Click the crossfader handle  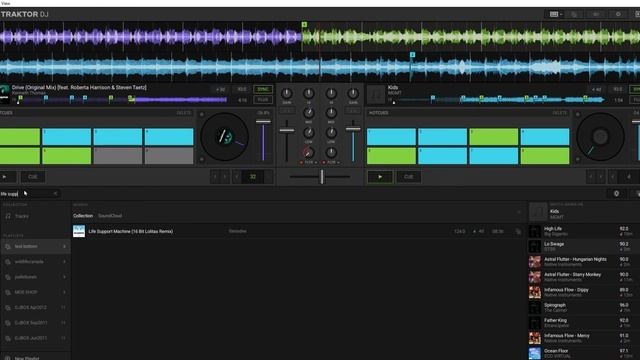(x=322, y=177)
